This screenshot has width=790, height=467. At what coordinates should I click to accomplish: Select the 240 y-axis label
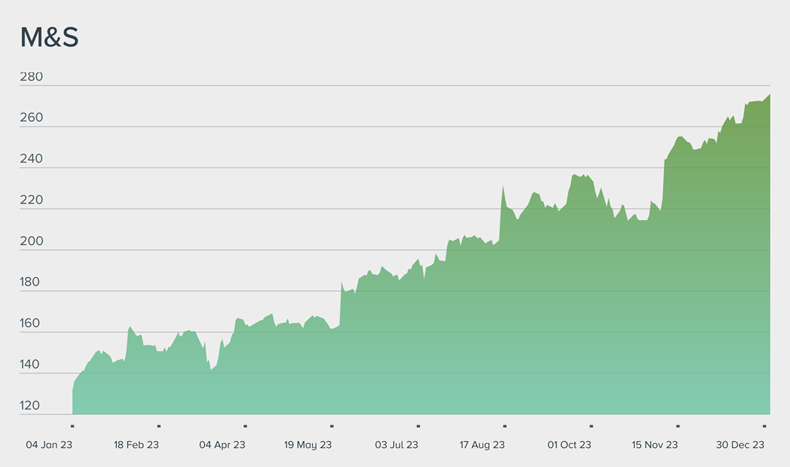pyautogui.click(x=32, y=159)
